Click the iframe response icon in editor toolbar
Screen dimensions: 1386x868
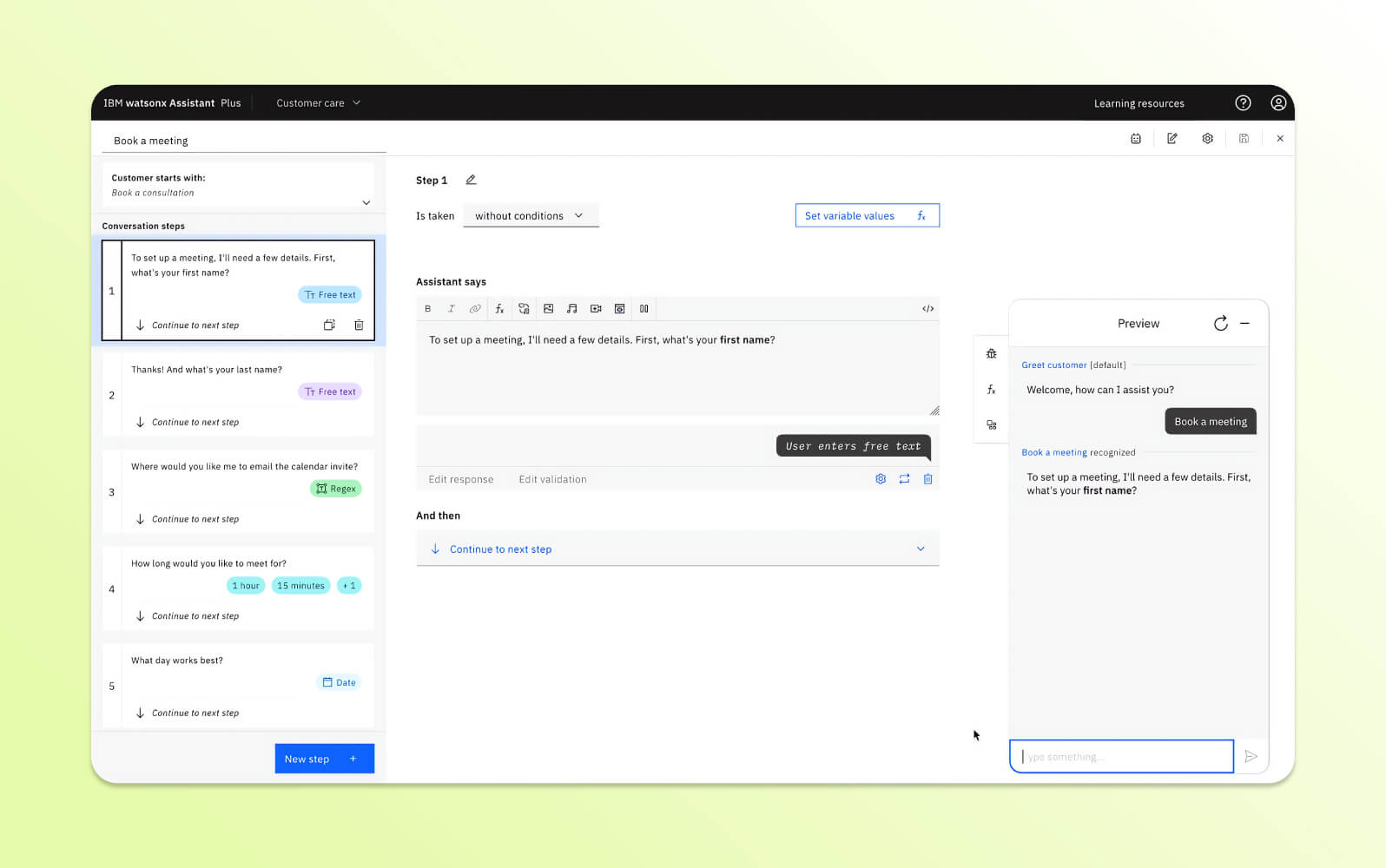click(x=619, y=309)
